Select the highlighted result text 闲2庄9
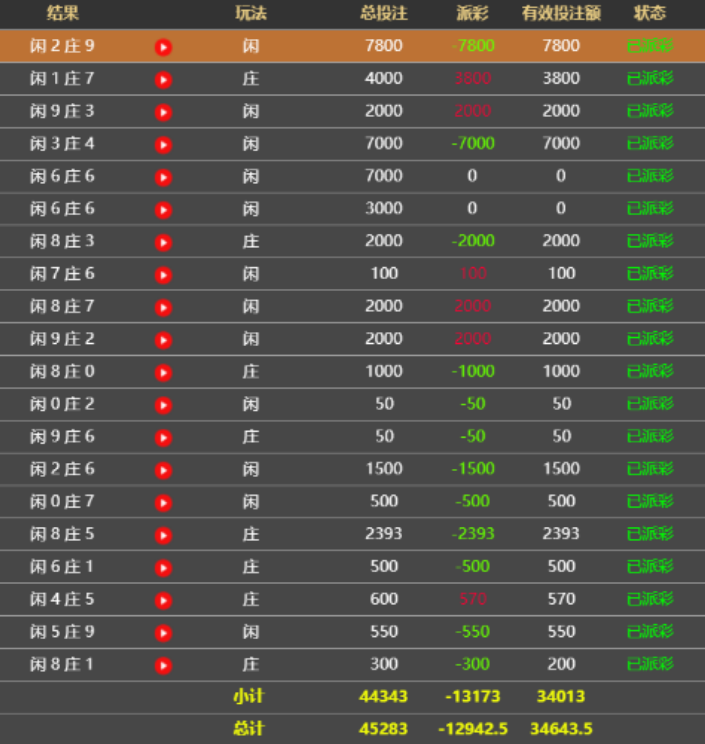 [x=62, y=46]
